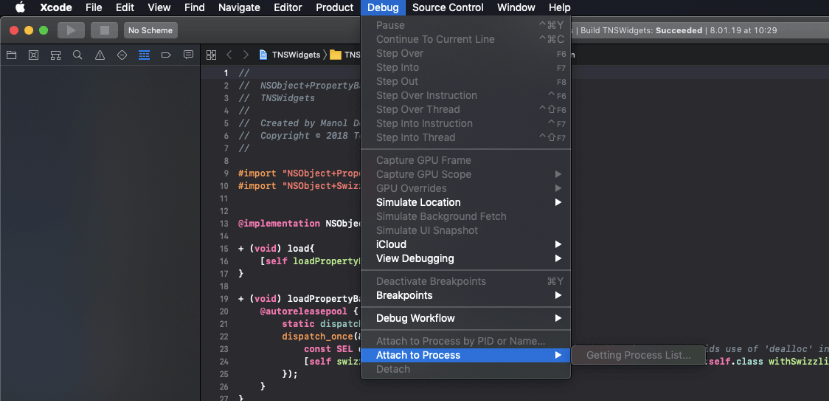Show the Debug navigator
The height and width of the screenshot is (401, 829).
144,55
